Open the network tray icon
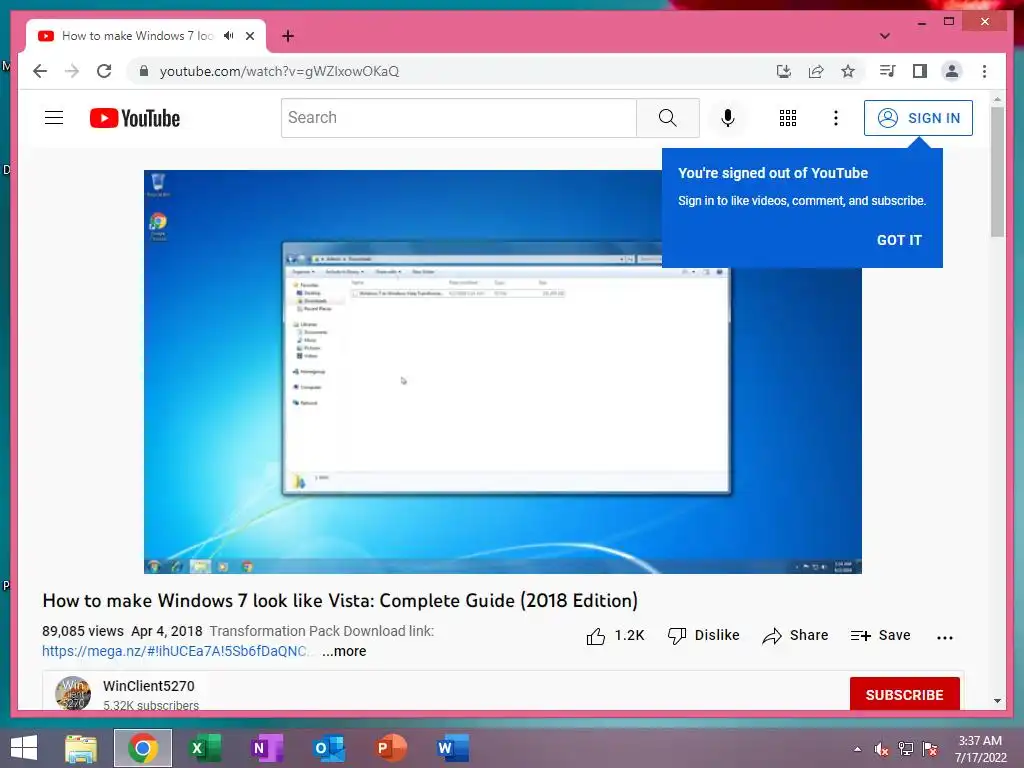 [906, 749]
